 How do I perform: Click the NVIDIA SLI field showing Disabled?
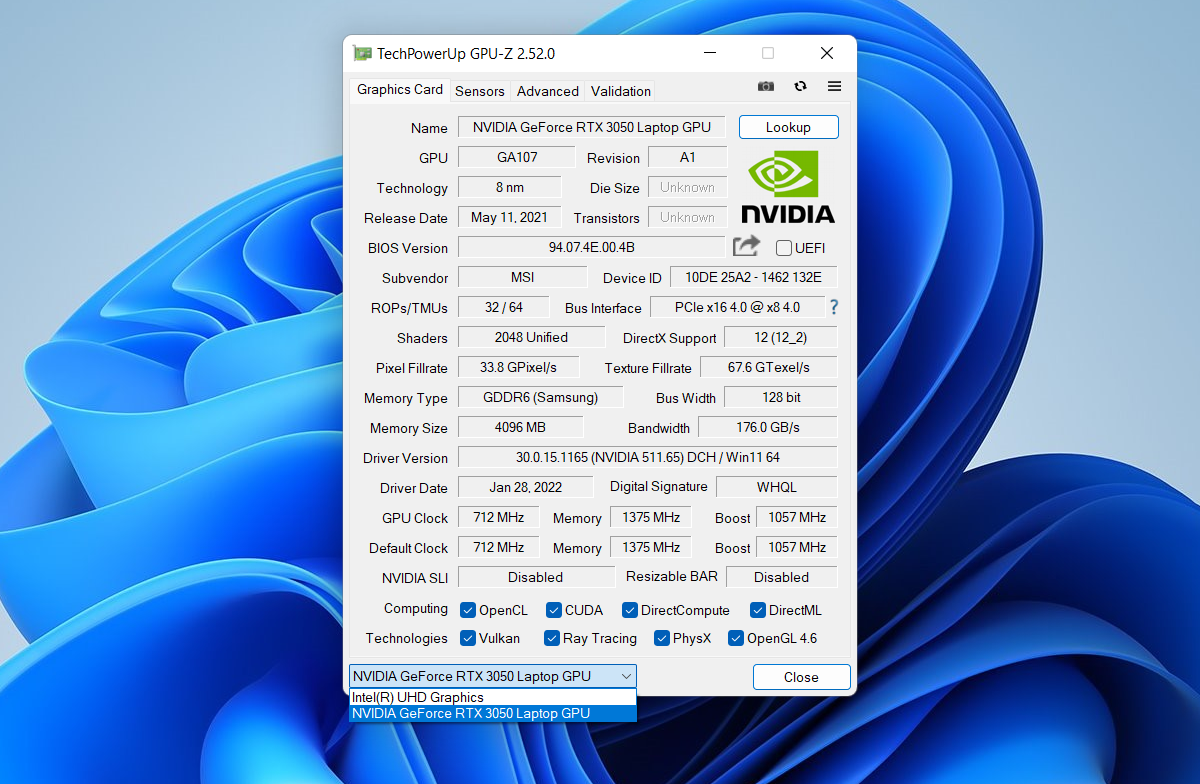click(x=536, y=577)
